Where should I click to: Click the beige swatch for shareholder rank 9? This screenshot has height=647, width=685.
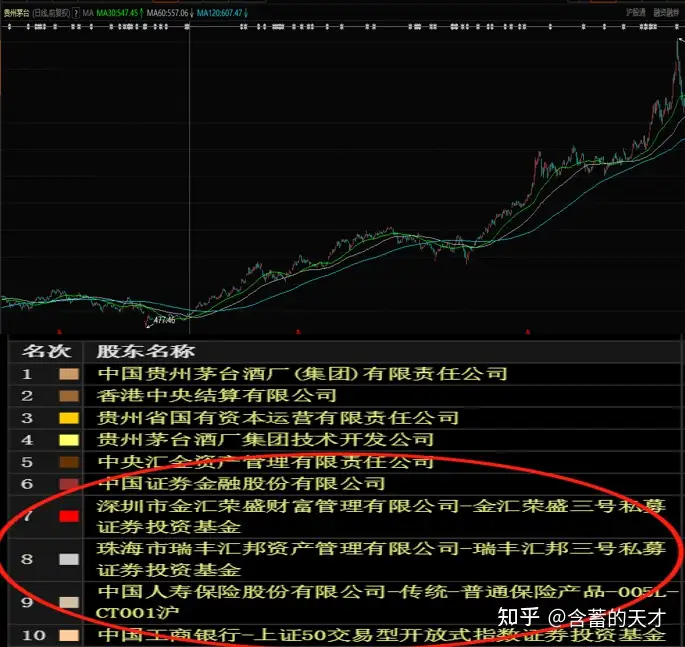[x=69, y=602]
